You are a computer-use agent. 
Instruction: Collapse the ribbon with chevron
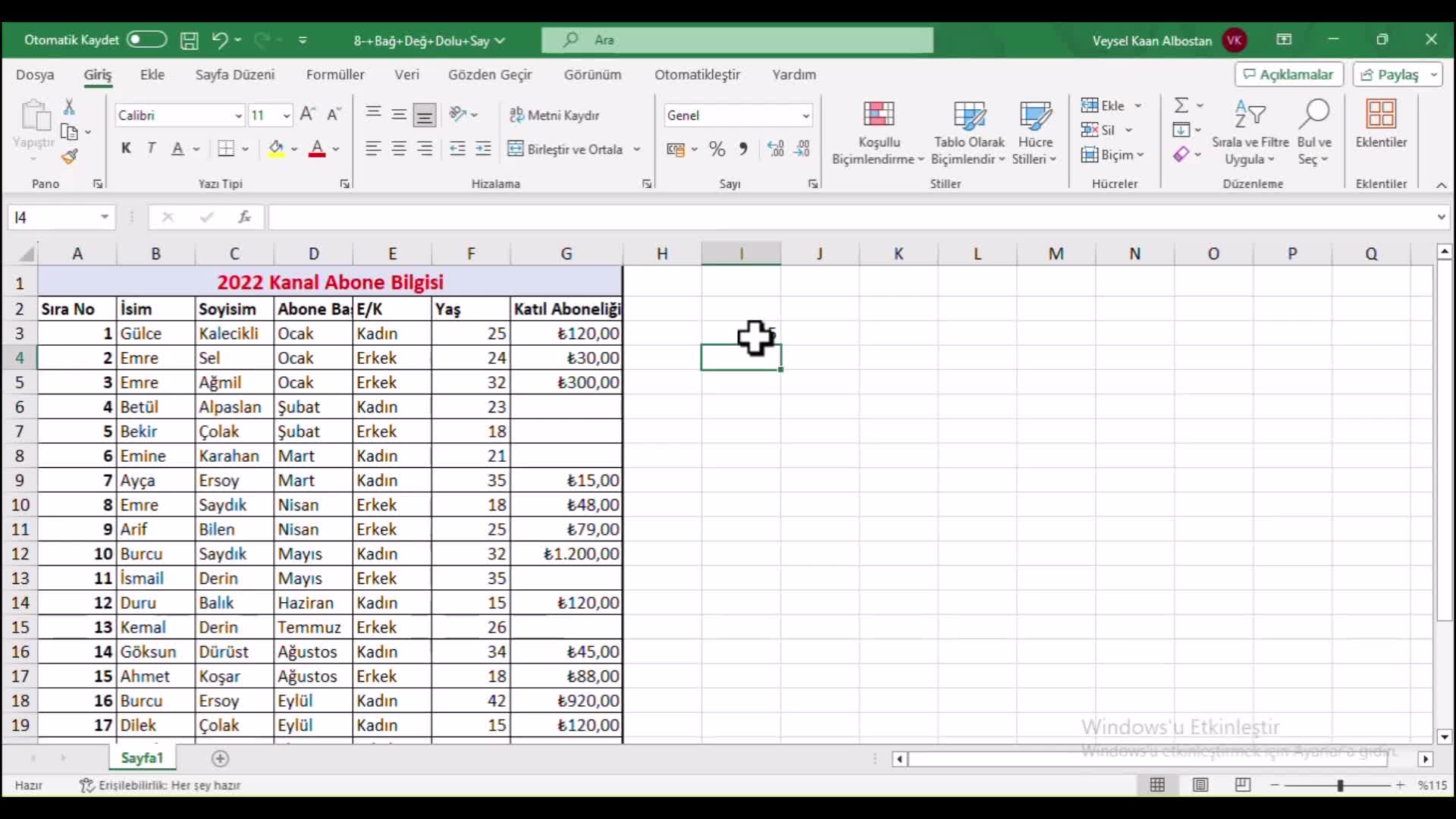pos(1442,184)
